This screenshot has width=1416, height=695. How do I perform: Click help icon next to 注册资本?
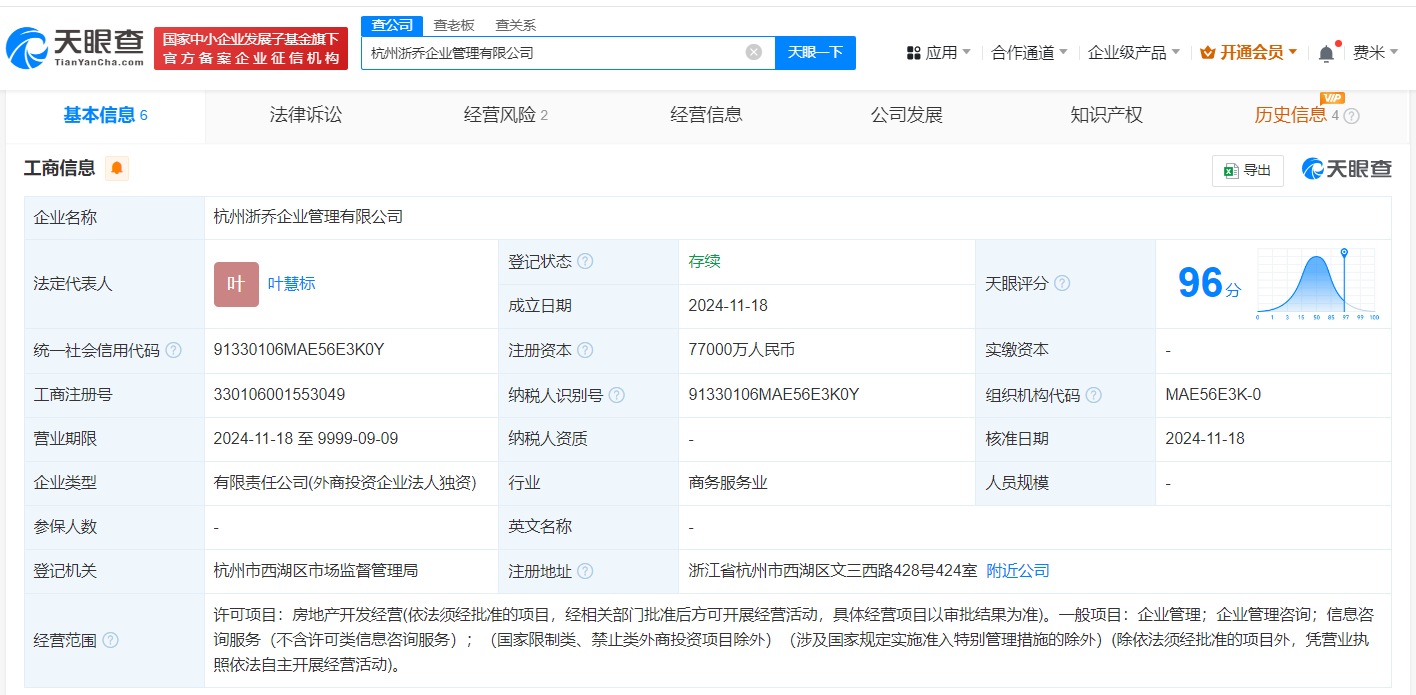pyautogui.click(x=585, y=350)
